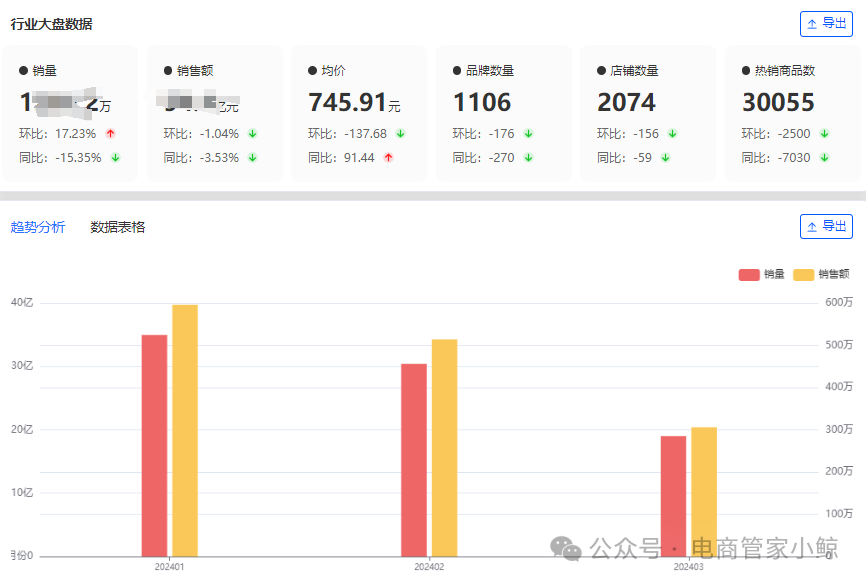Click green down arrow beside 同比 -15.35%
The height and width of the screenshot is (583, 866).
click(115, 157)
